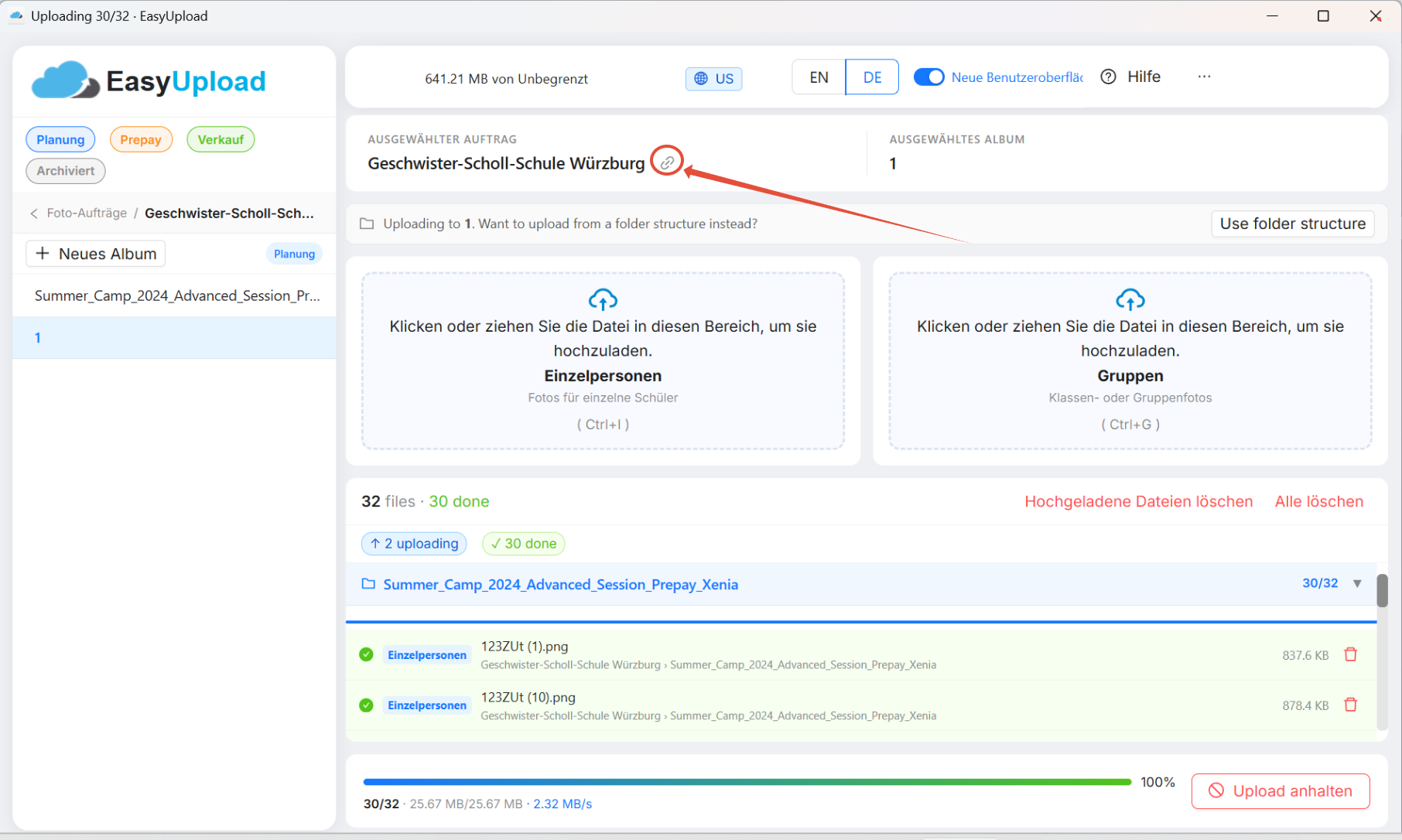Click the folder icon in the upload hint bar

coord(367,224)
